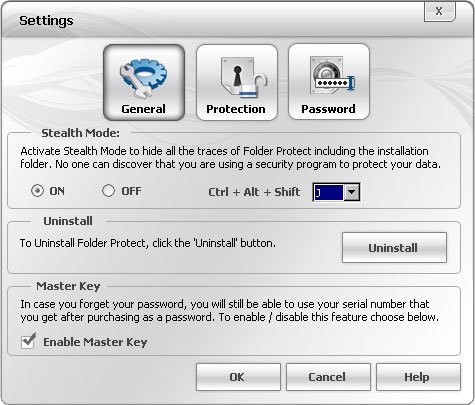Discard changes with the Cancel button
Viewport: 475px width, 405px height.
pos(328,377)
